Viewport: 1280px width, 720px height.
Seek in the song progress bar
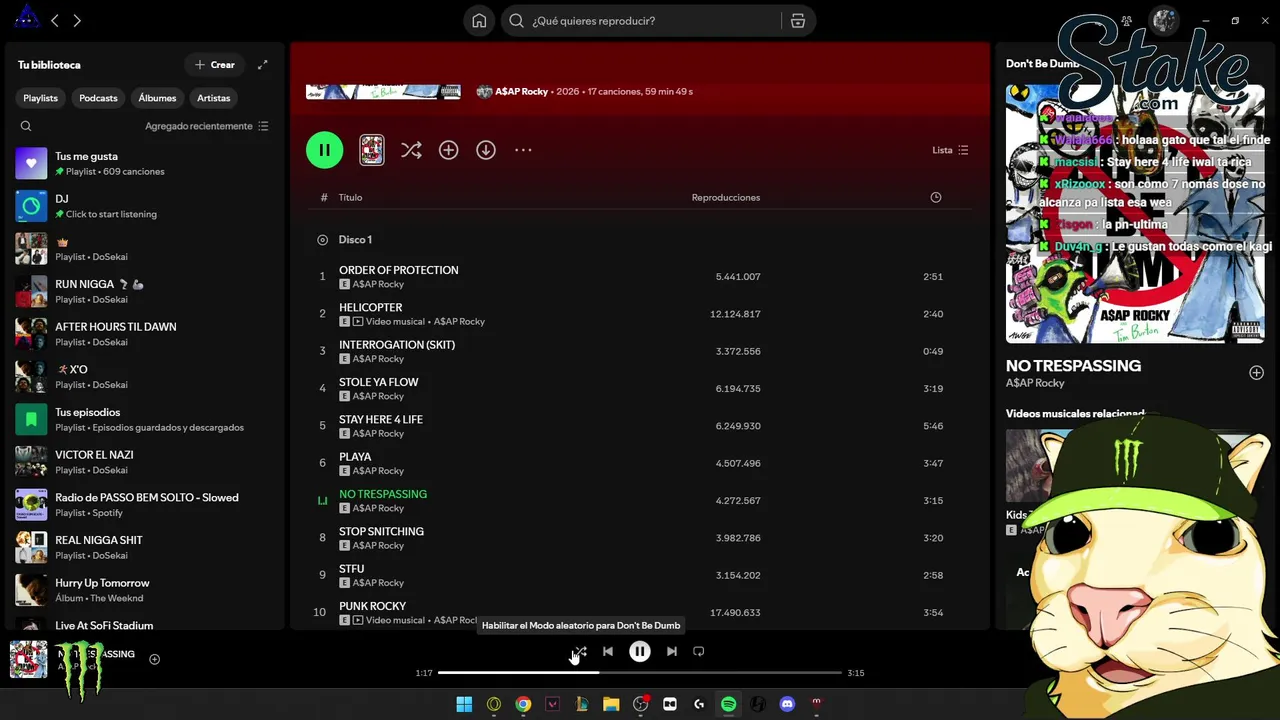coord(640,673)
